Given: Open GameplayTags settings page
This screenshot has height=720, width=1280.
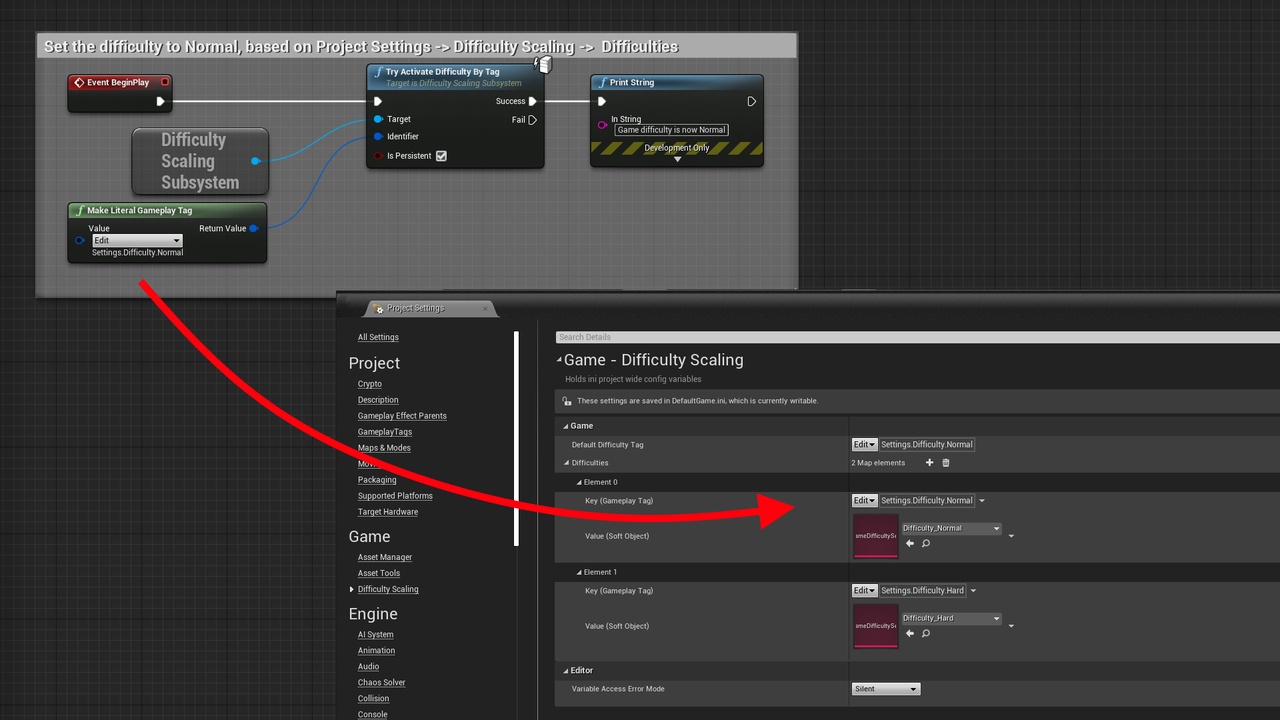Looking at the screenshot, I should (x=385, y=432).
